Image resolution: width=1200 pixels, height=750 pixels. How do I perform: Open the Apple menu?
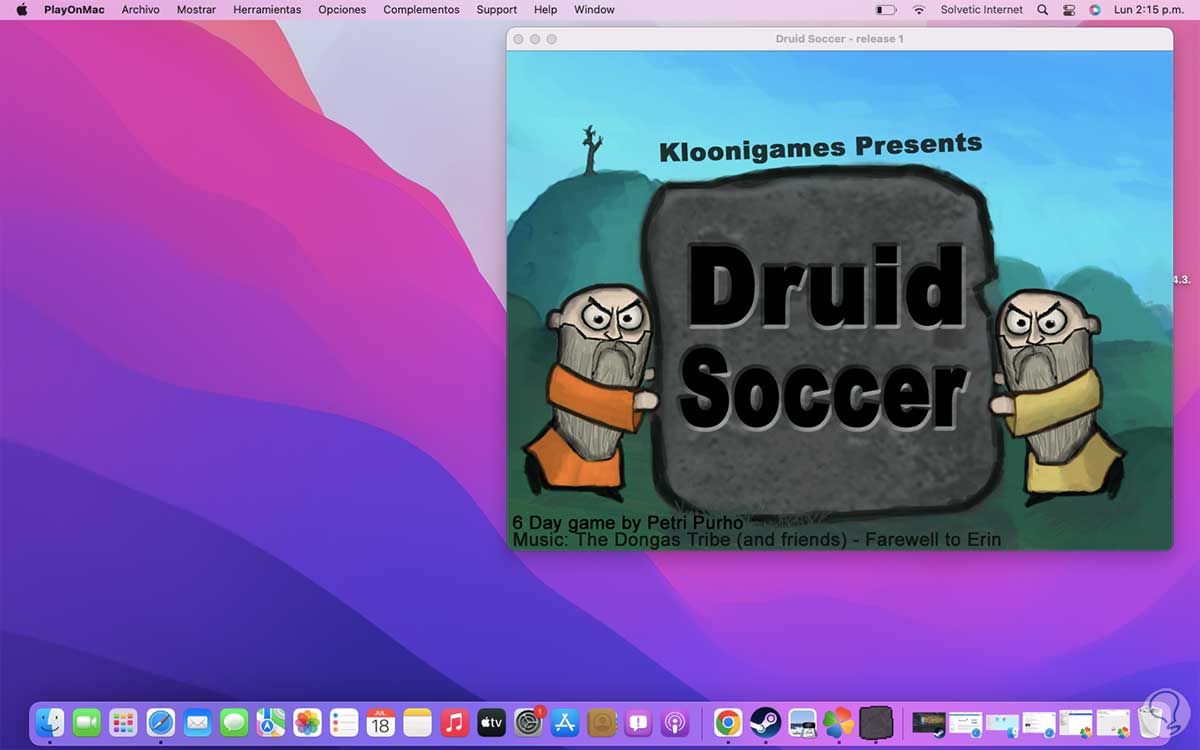[x=21, y=9]
